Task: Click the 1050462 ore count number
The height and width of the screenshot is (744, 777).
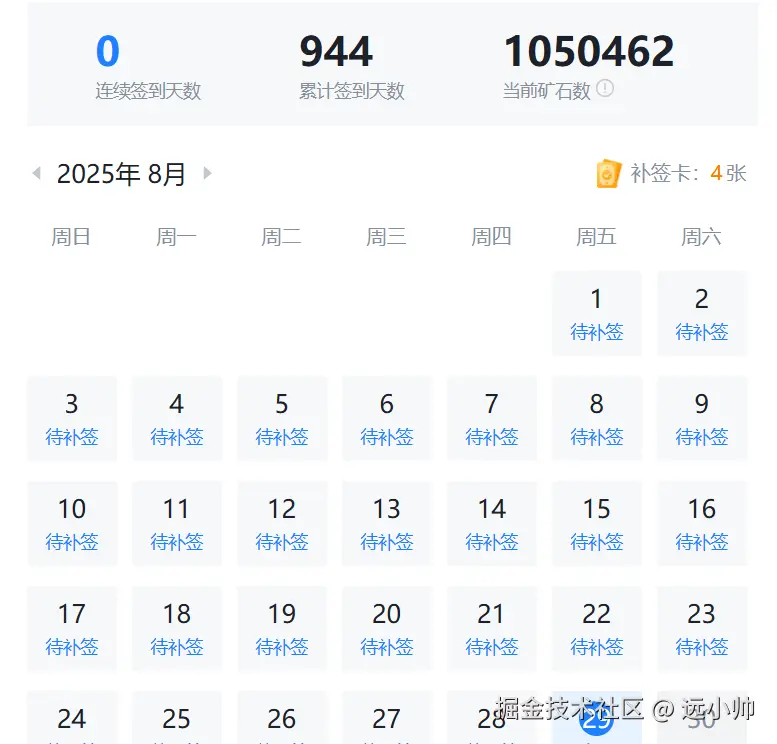Action: click(588, 52)
